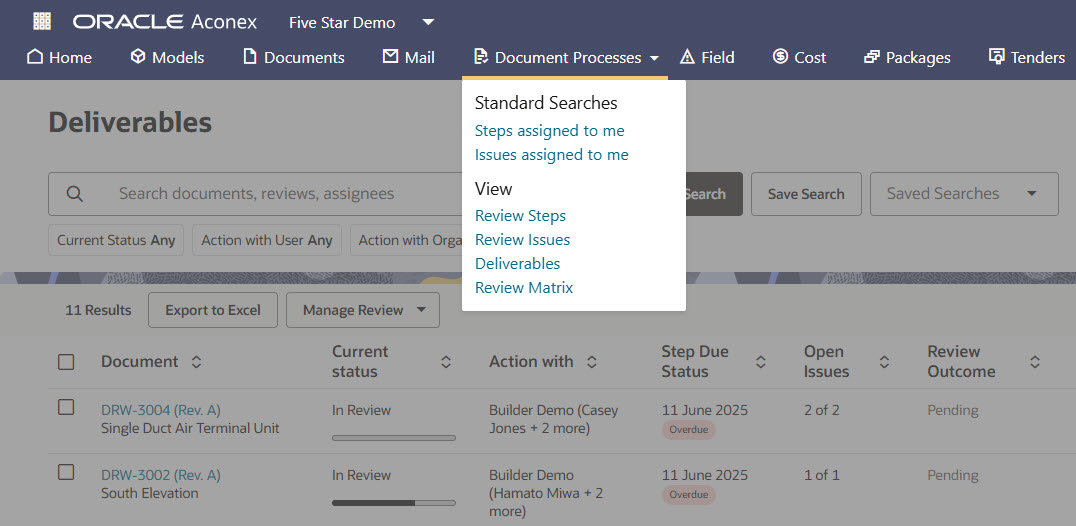Viewport: 1076px width, 526px height.
Task: Choose Steps assigned to me
Action: pyautogui.click(x=549, y=131)
